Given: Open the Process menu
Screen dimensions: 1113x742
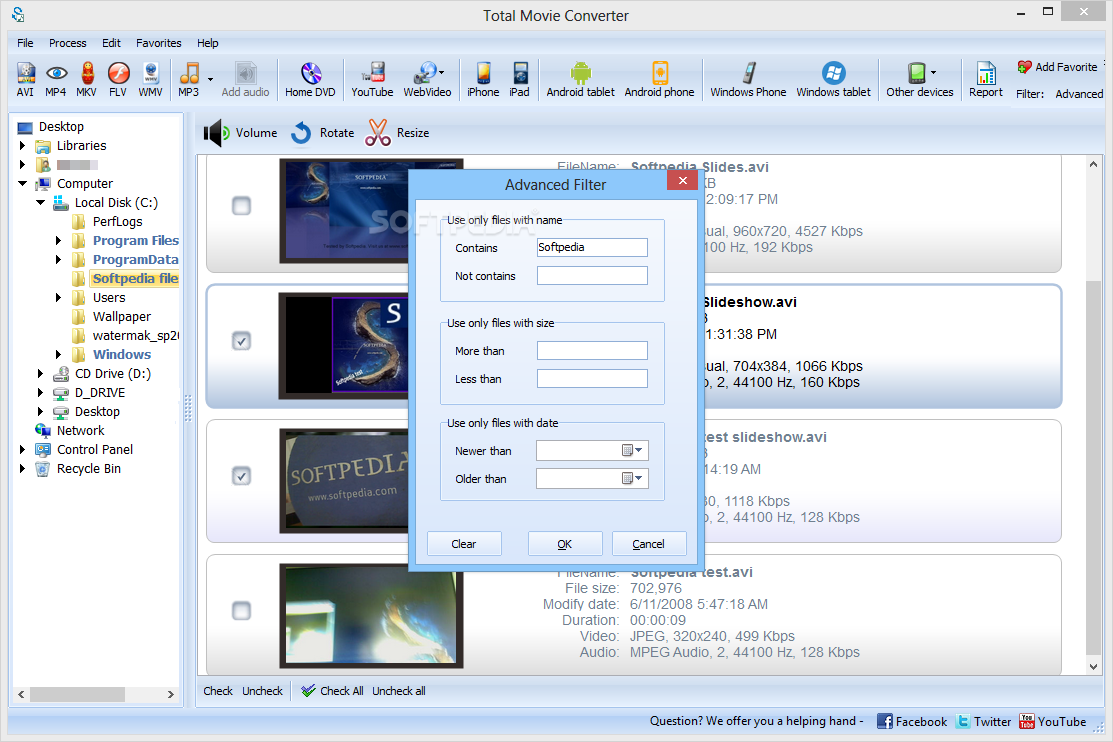Looking at the screenshot, I should (67, 43).
